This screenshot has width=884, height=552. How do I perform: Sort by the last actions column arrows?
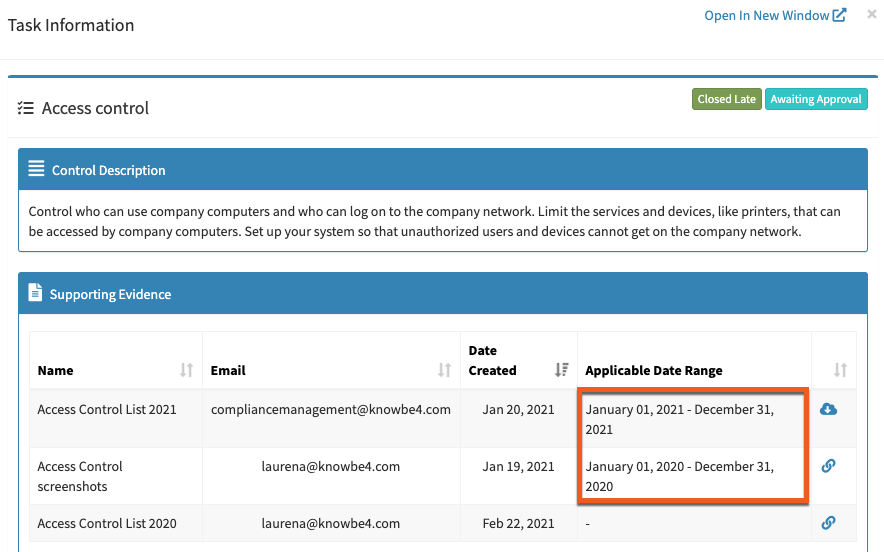(x=840, y=370)
